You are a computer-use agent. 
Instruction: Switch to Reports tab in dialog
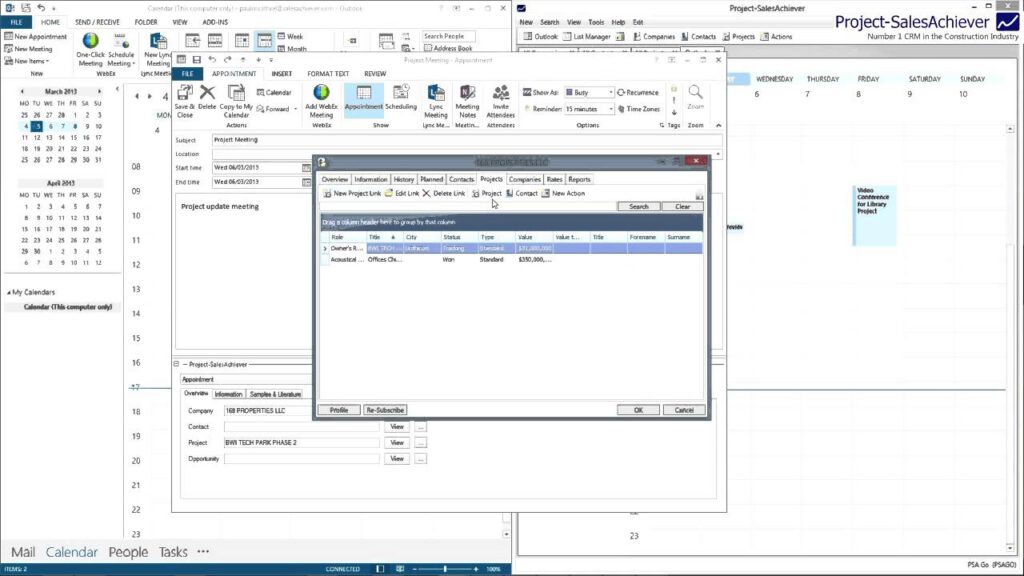point(579,180)
